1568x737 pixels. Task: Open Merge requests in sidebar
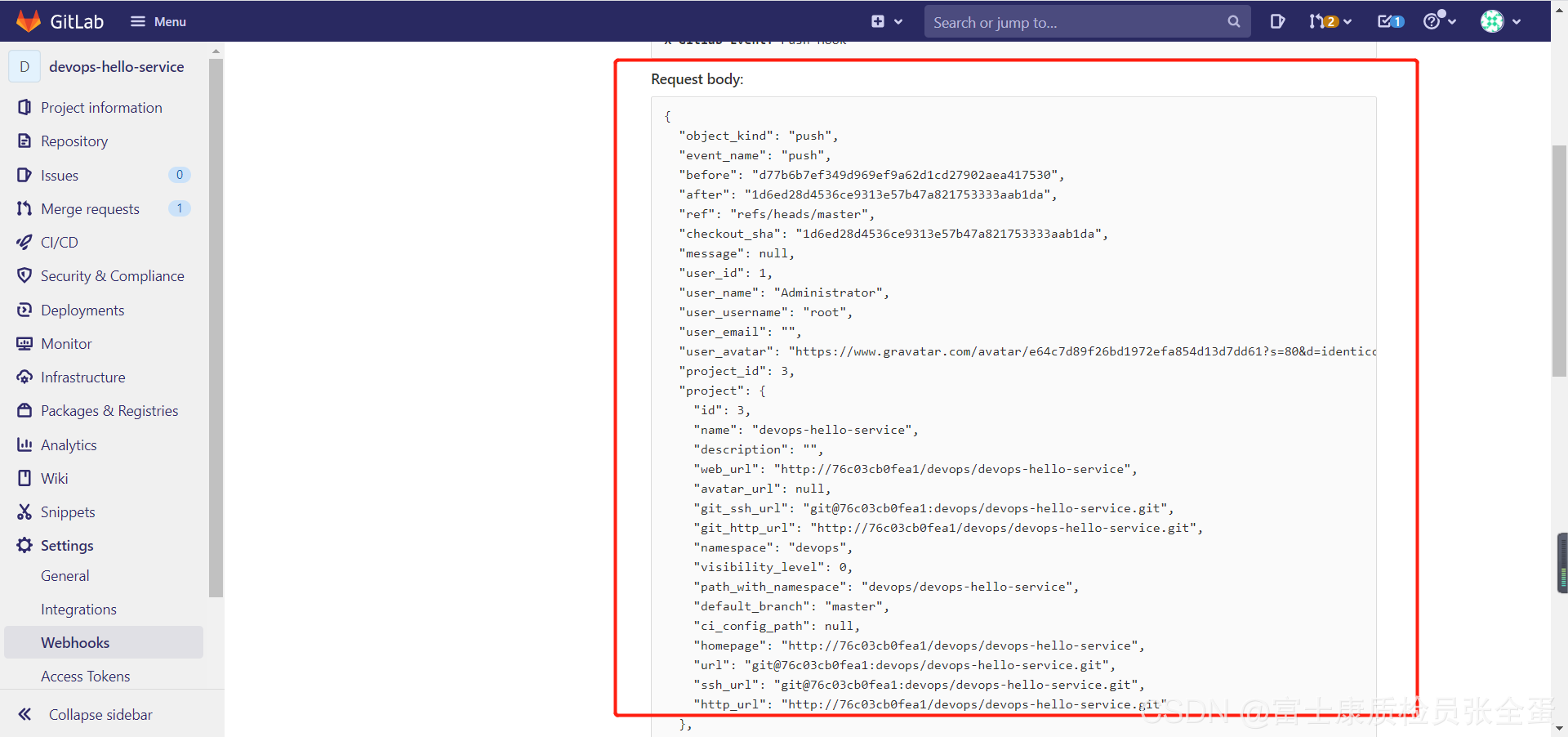pyautogui.click(x=90, y=209)
